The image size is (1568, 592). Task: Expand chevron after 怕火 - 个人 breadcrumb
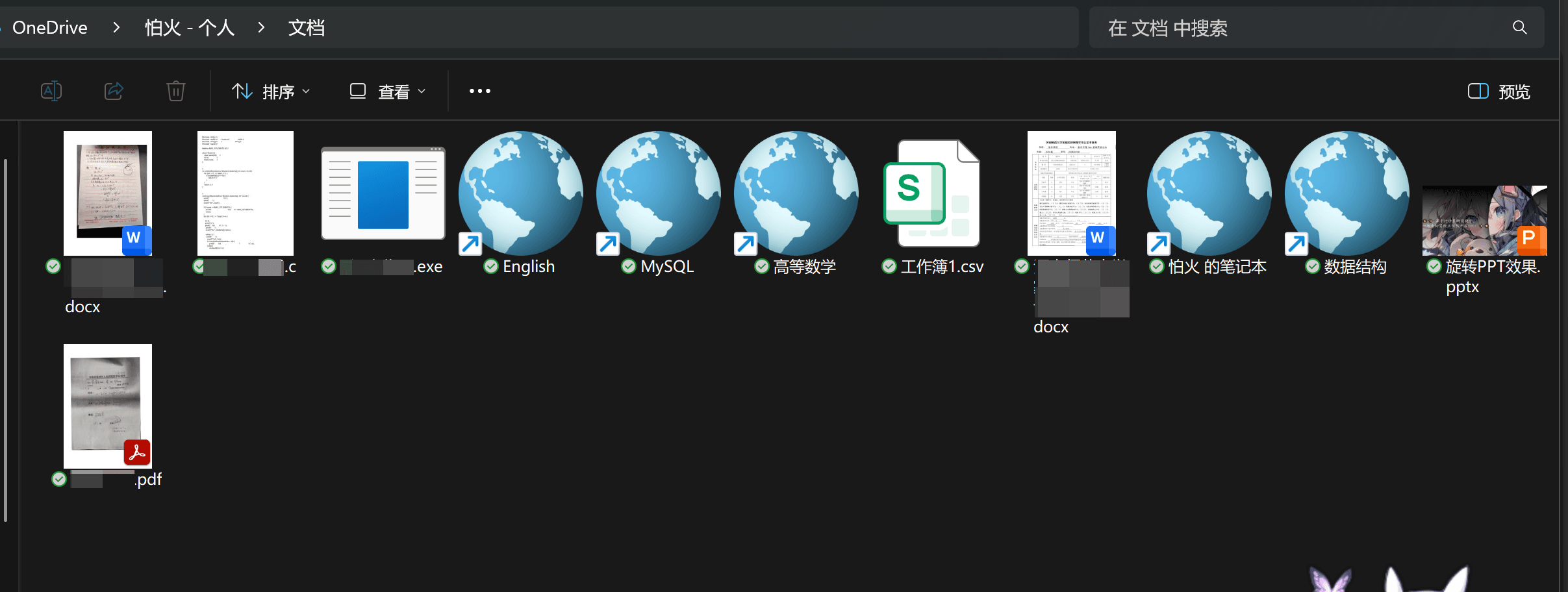pyautogui.click(x=261, y=27)
